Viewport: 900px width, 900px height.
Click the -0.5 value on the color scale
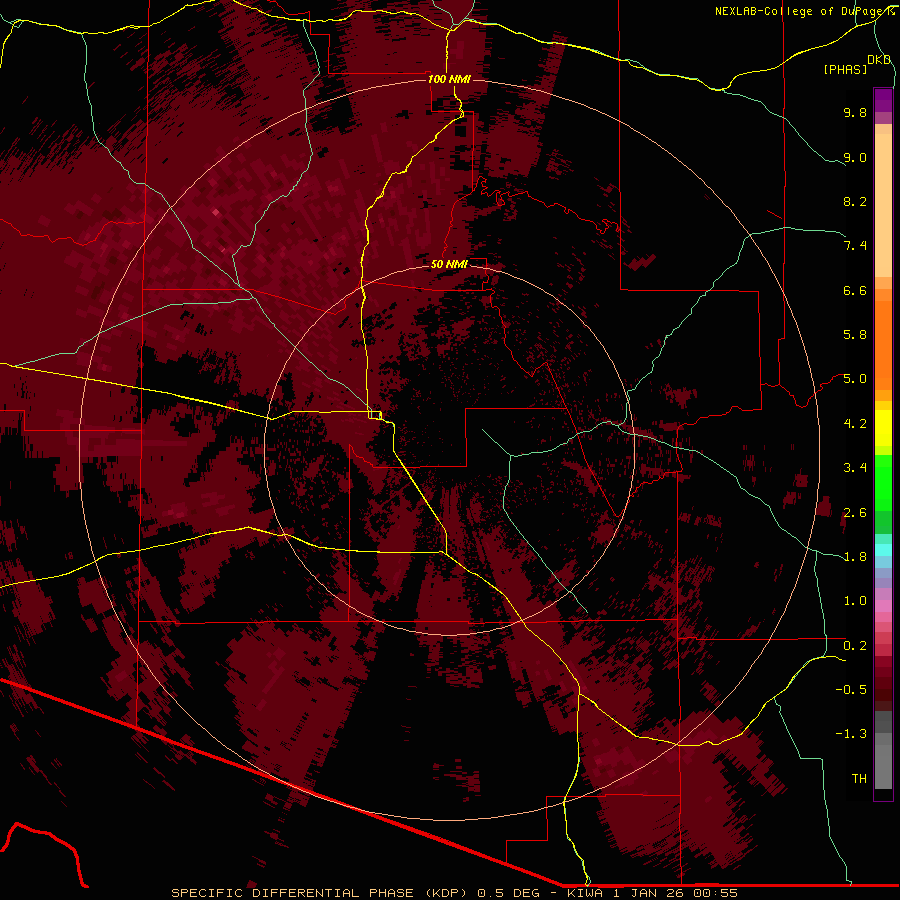pyautogui.click(x=851, y=689)
